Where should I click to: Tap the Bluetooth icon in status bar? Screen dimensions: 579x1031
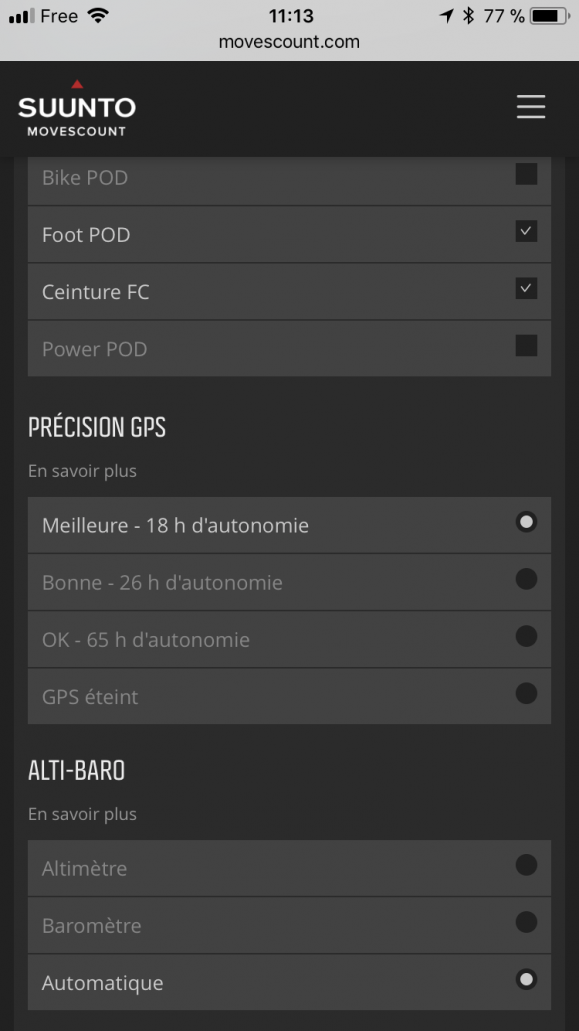coord(468,16)
